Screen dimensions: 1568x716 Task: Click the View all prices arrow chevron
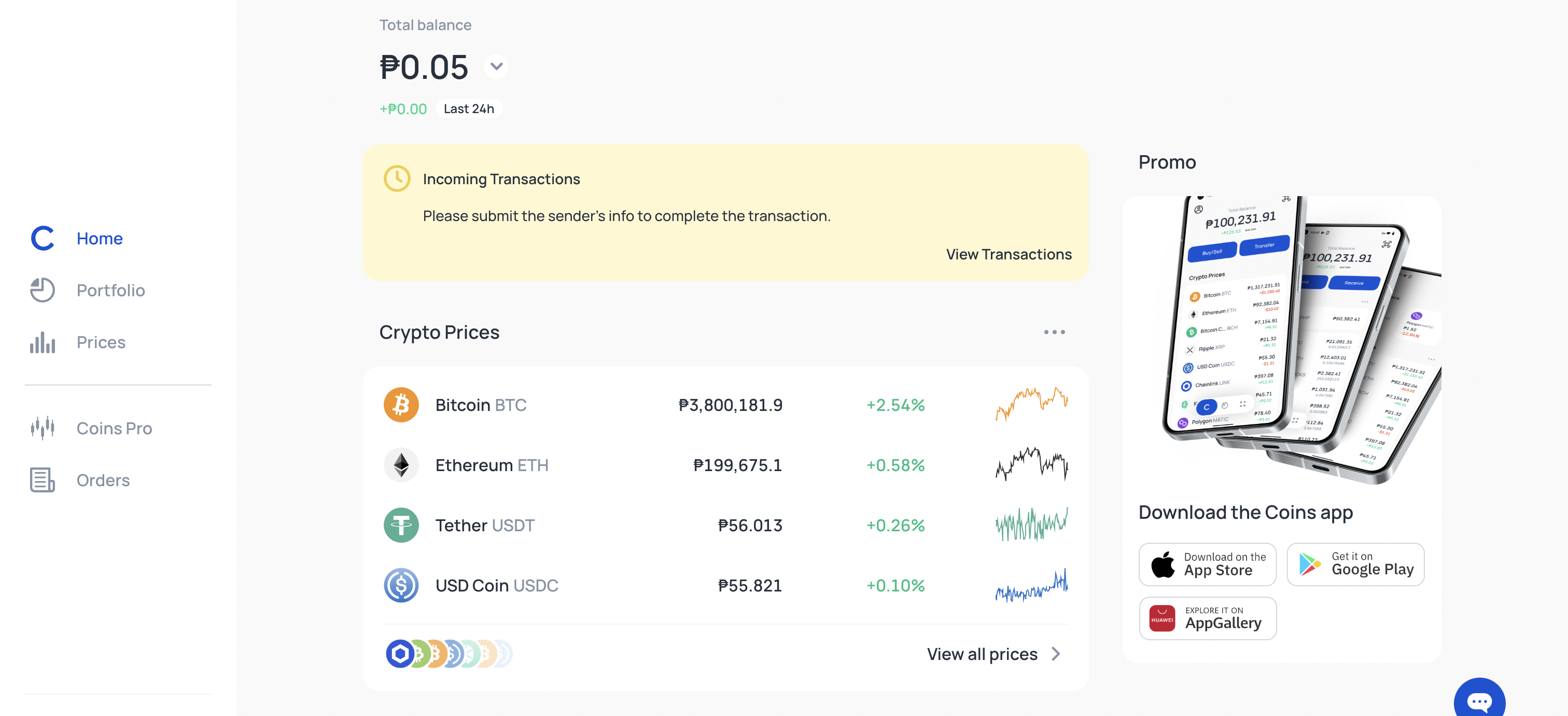(x=1056, y=654)
